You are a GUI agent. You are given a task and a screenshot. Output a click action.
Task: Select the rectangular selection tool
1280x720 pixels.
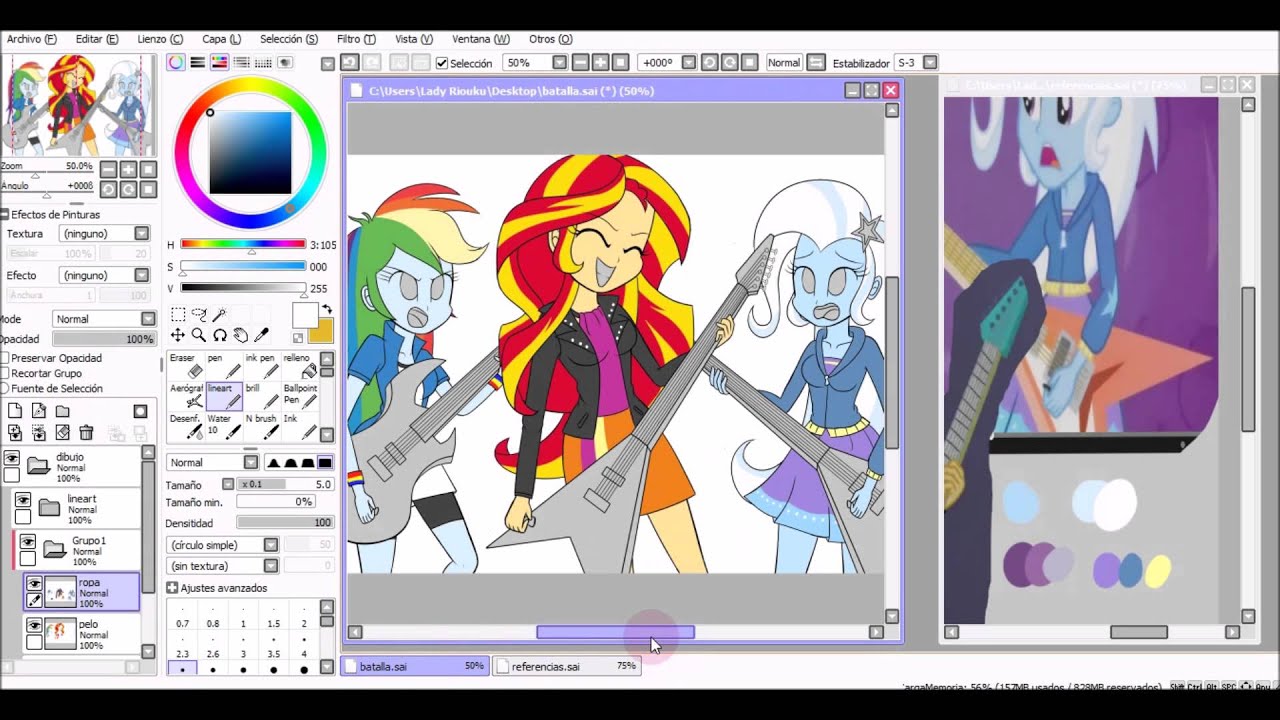coord(178,314)
